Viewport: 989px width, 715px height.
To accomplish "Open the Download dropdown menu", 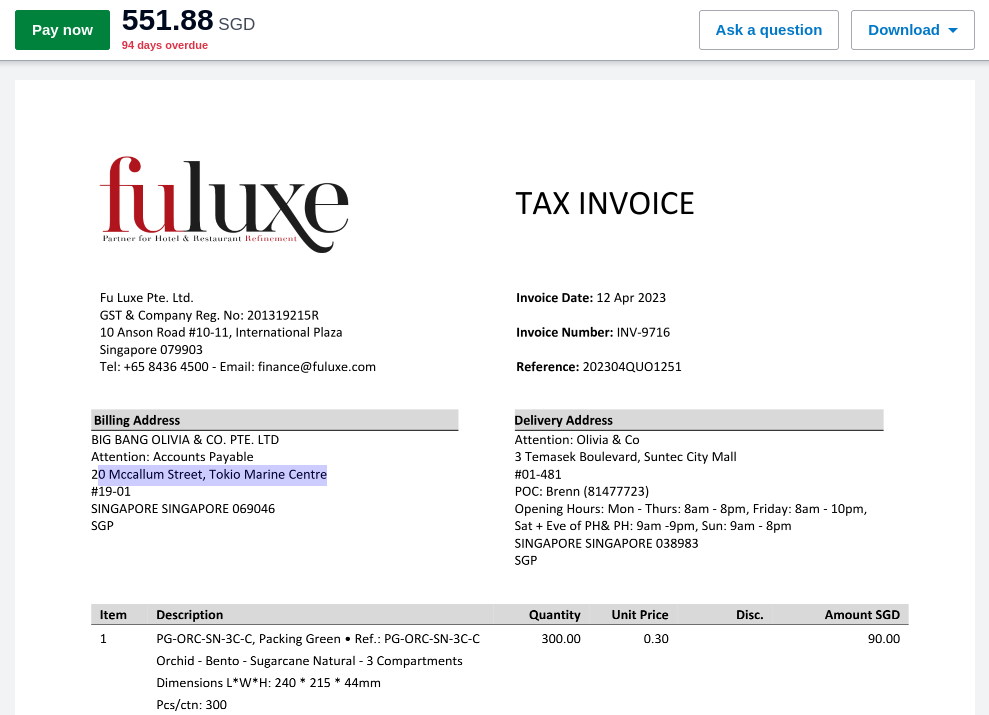I will [x=912, y=30].
